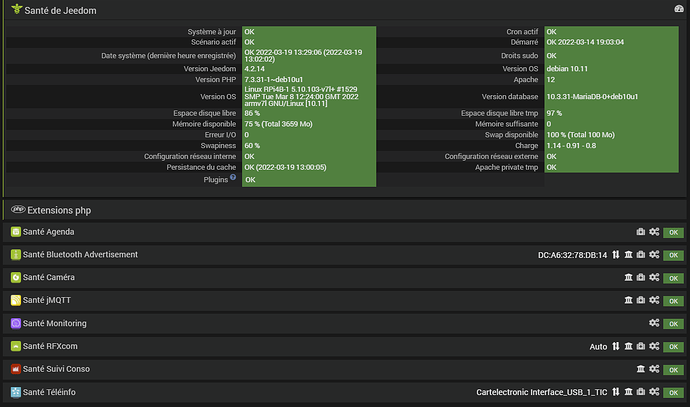Click Santé Téléinfo configuration gears icon
The height and width of the screenshot is (407, 690).
click(x=654, y=392)
